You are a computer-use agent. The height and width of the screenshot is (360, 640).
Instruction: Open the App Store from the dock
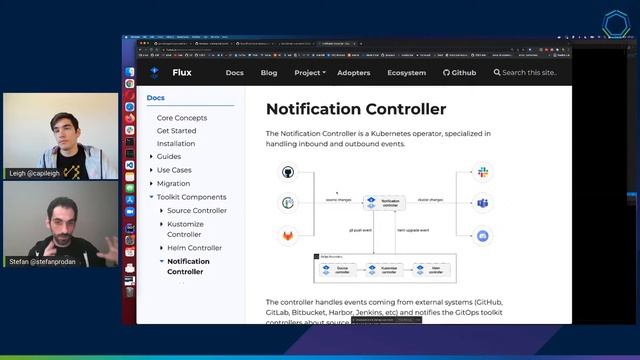[130, 200]
